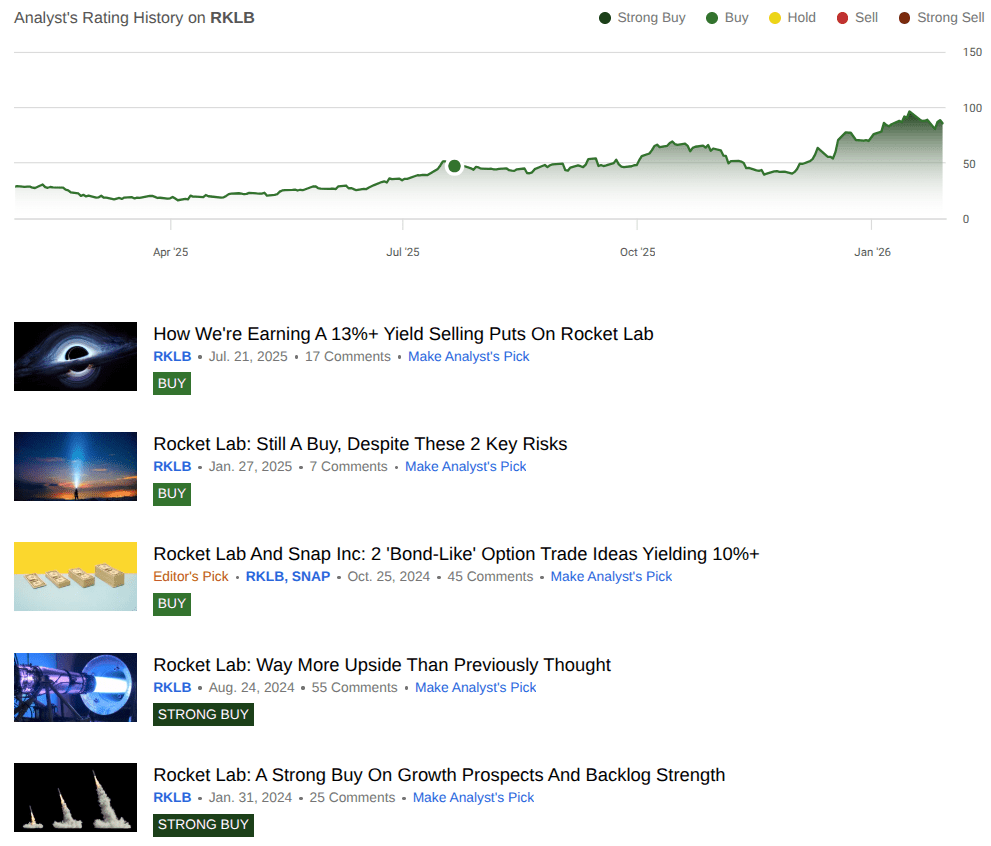Click the Sell legend red dot

[x=842, y=18]
